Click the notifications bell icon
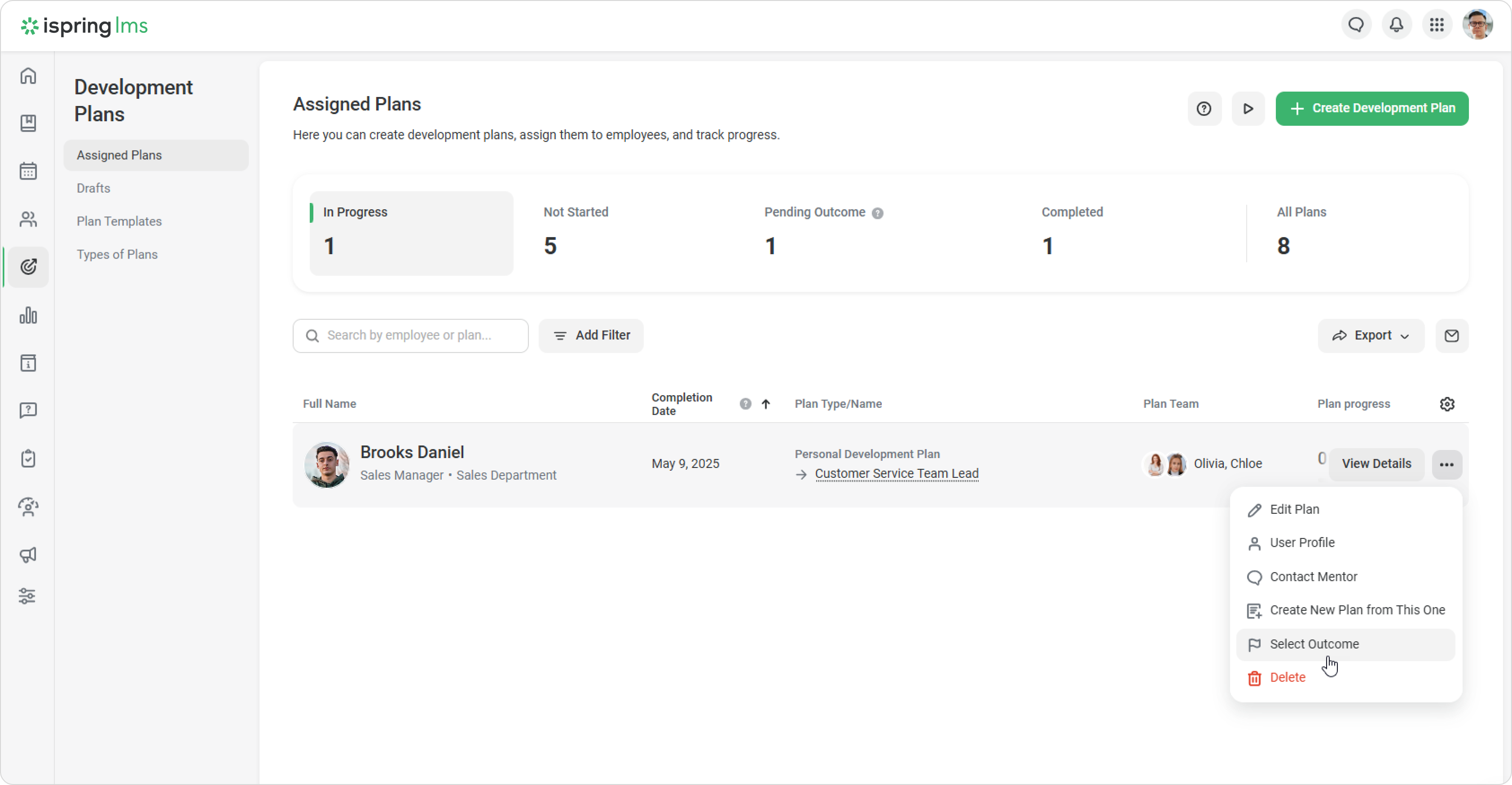This screenshot has height=785, width=1512. point(1396,25)
